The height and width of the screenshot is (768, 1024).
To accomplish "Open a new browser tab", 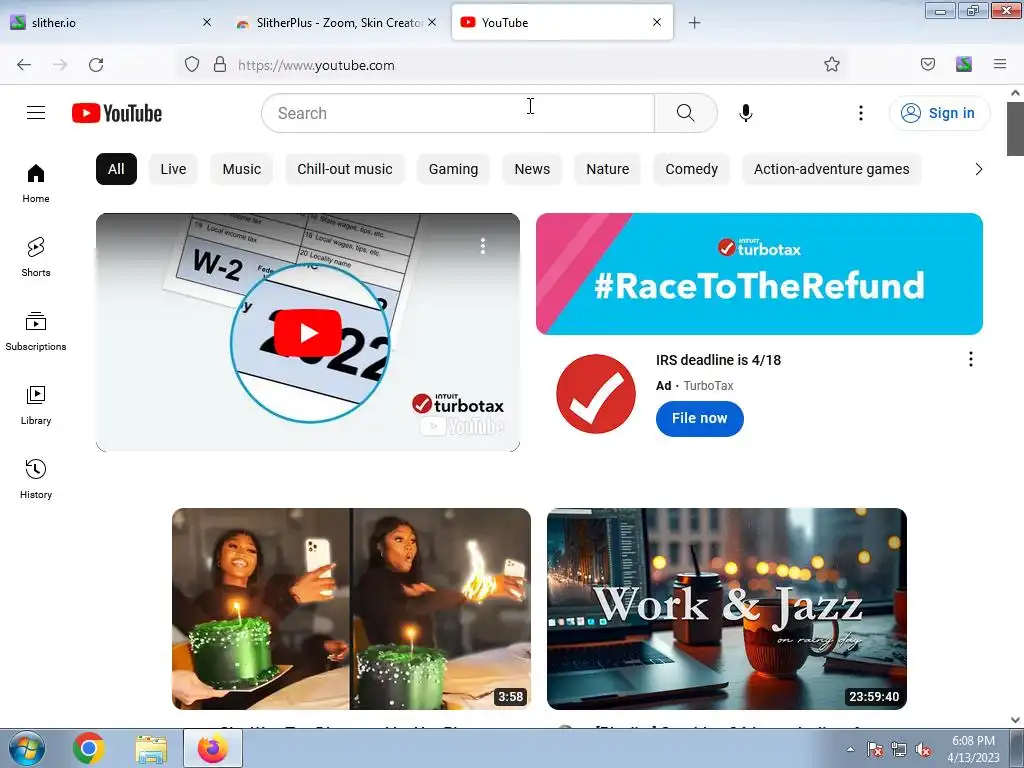I will pos(694,23).
